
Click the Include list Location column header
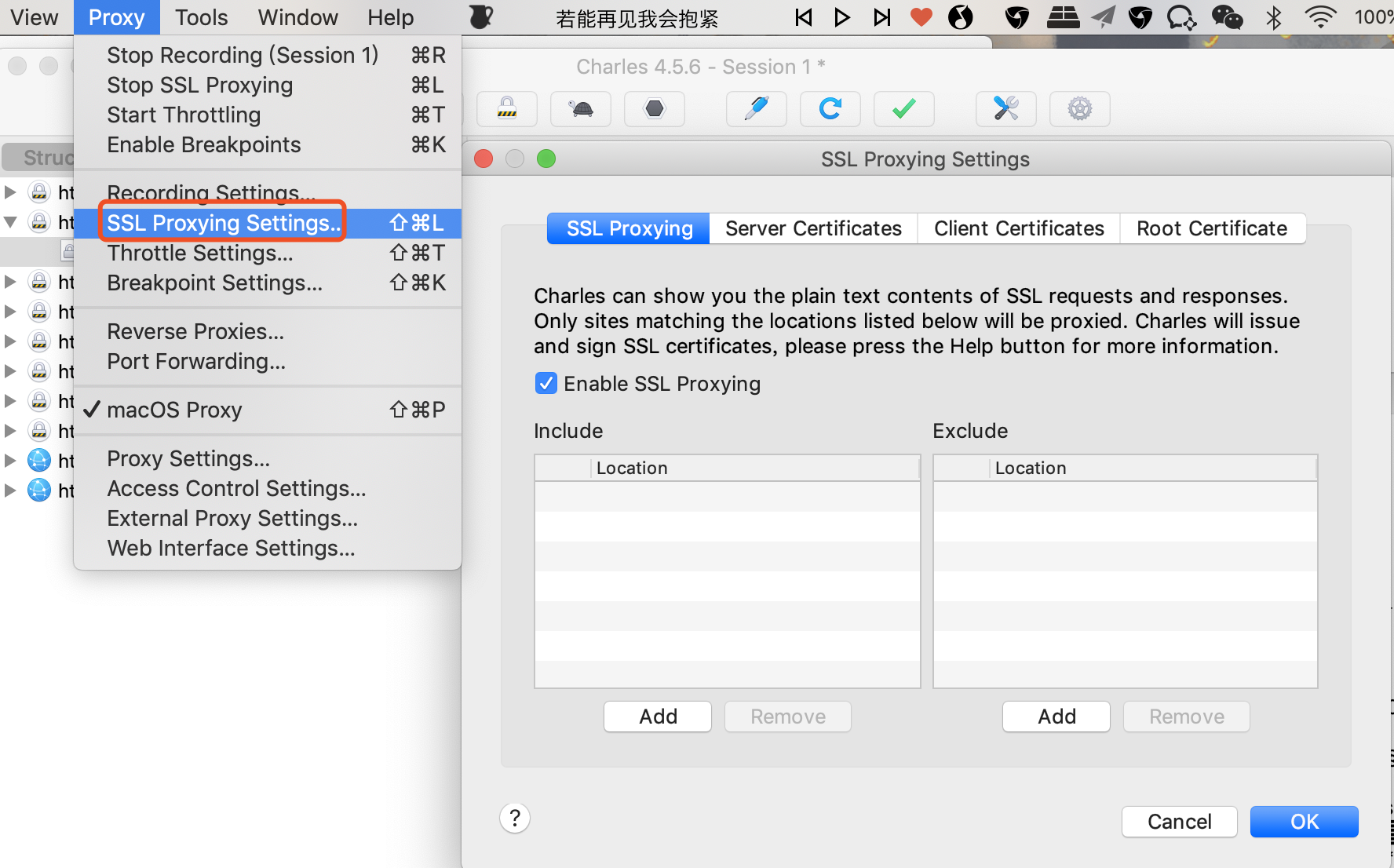(755, 469)
